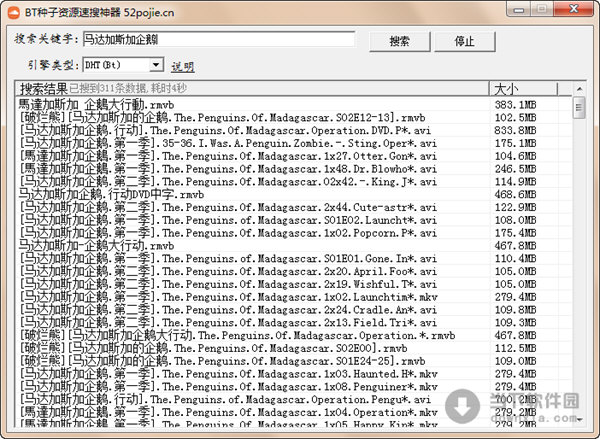Select the 2x44.Cute-astr*.avi result
Viewport: 600px width, 439px height.
tap(228, 207)
